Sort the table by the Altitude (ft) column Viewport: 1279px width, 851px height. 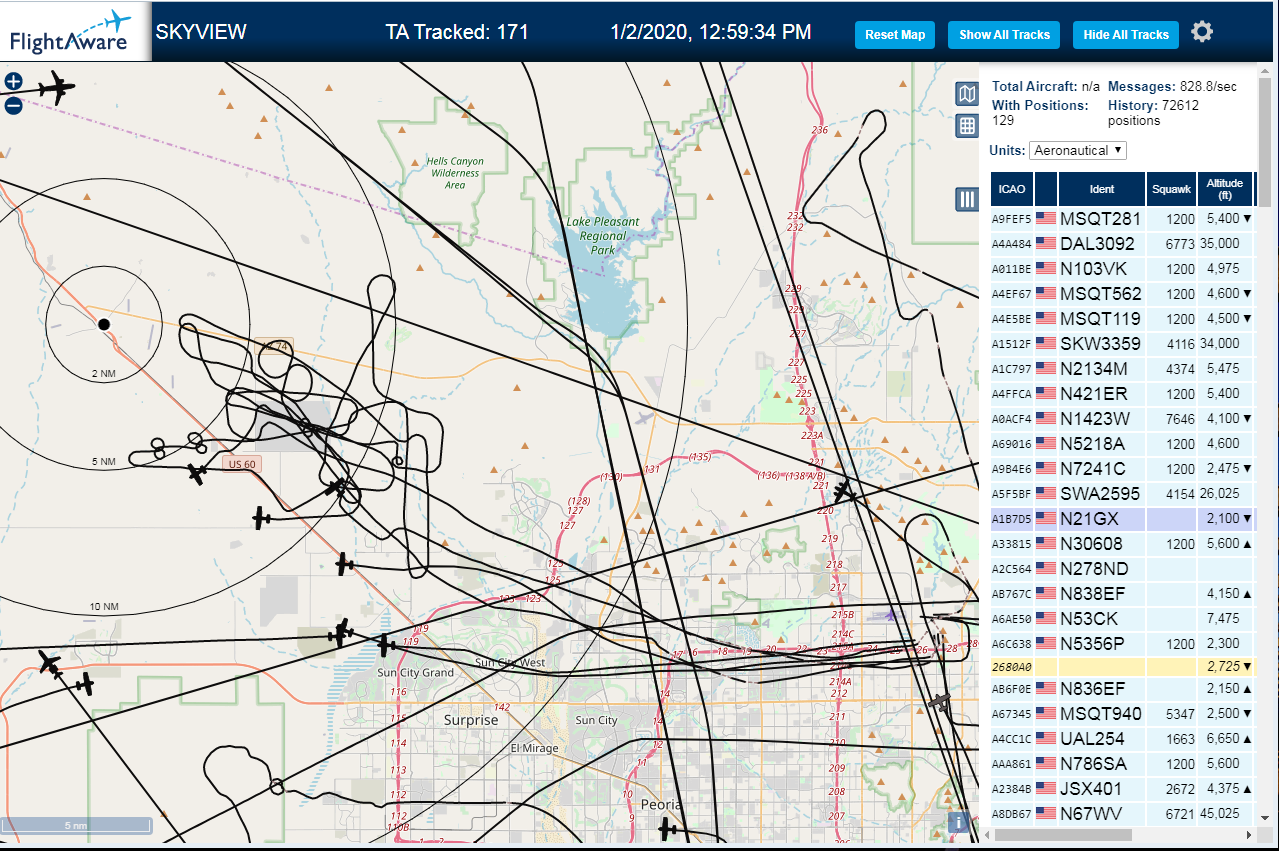click(1224, 189)
